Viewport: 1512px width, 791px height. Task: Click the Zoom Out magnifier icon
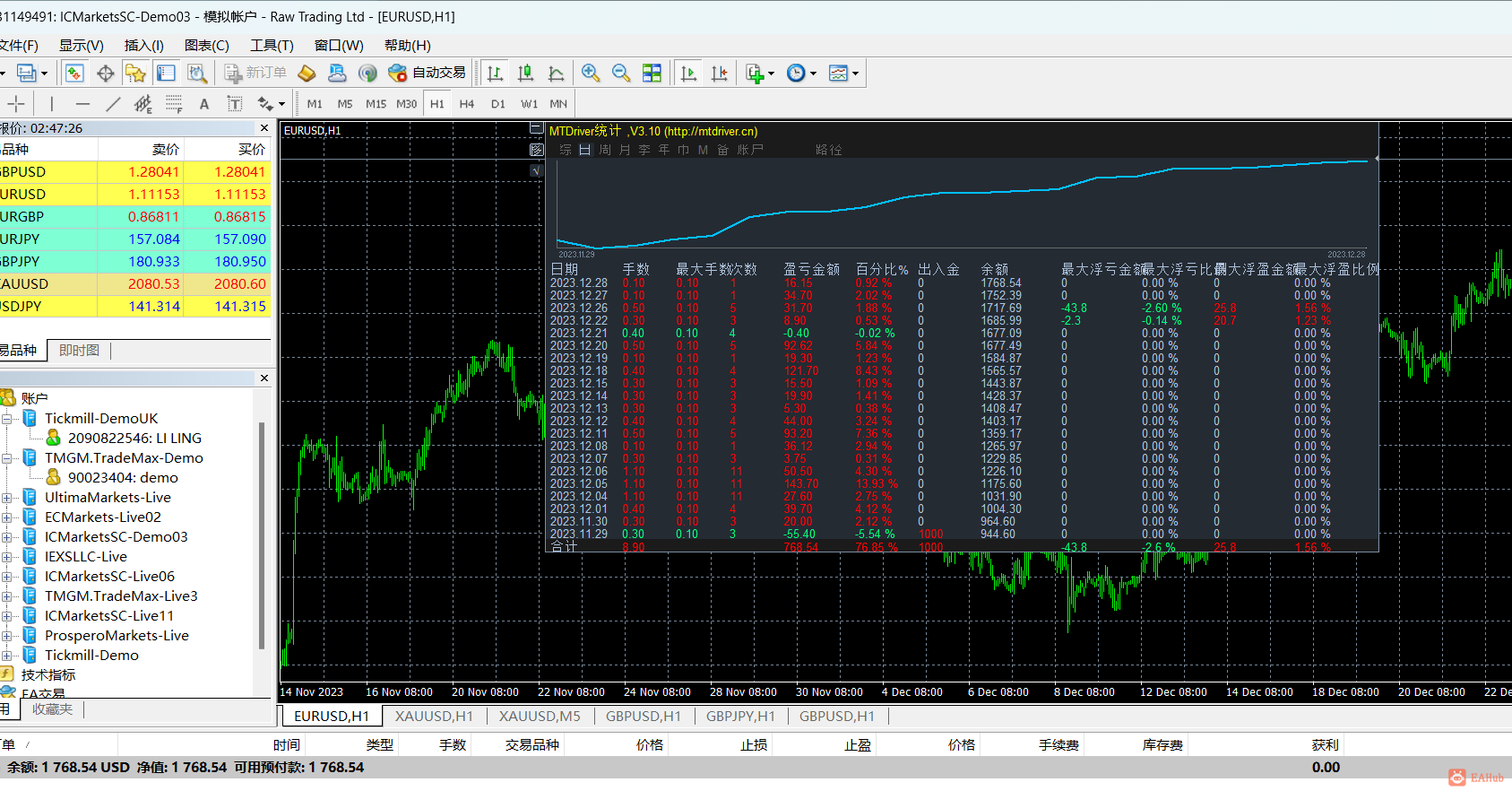pos(620,74)
